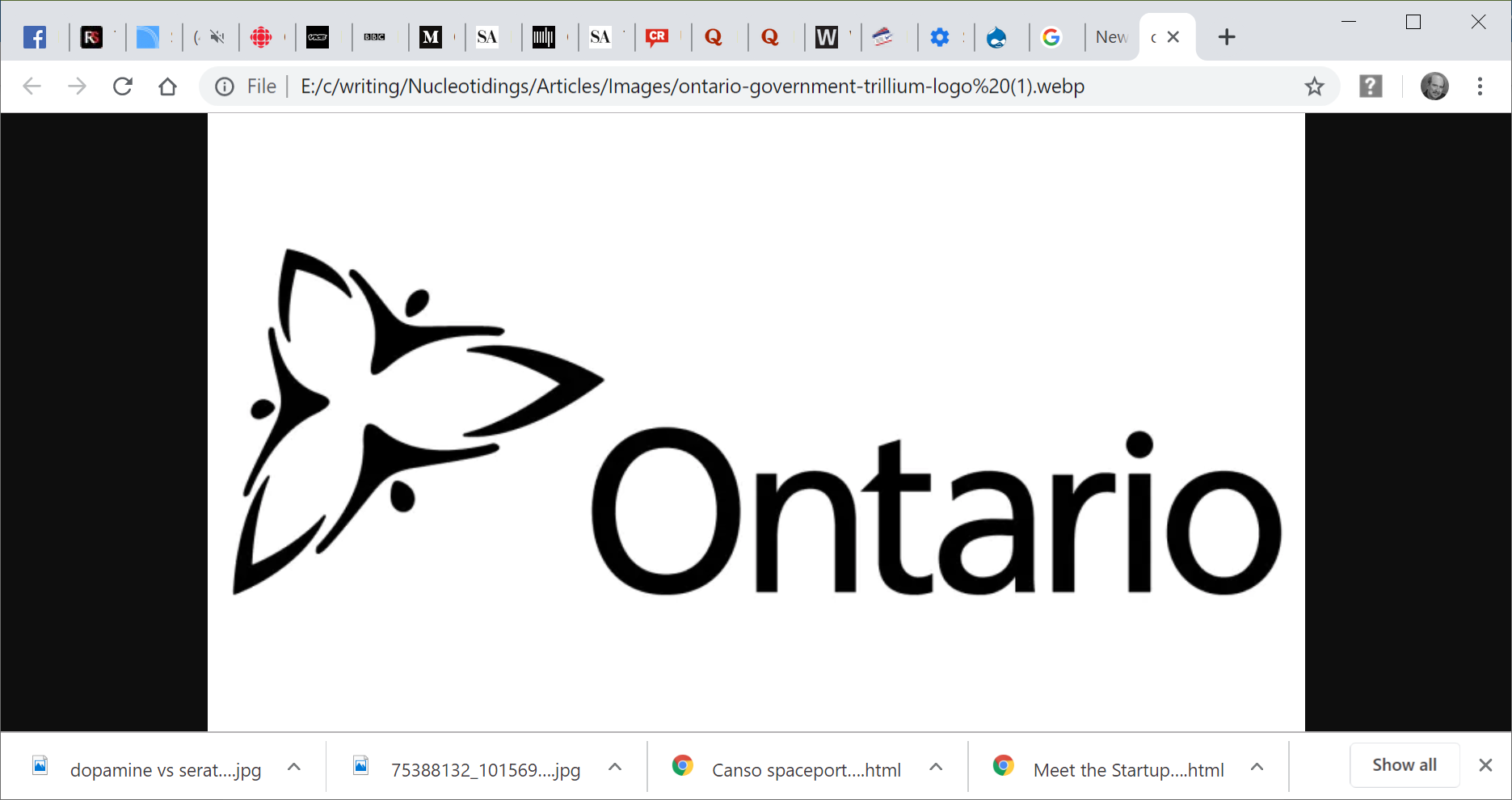Open the barcode-style striped icon tab
The height and width of the screenshot is (800, 1512).
(x=544, y=37)
